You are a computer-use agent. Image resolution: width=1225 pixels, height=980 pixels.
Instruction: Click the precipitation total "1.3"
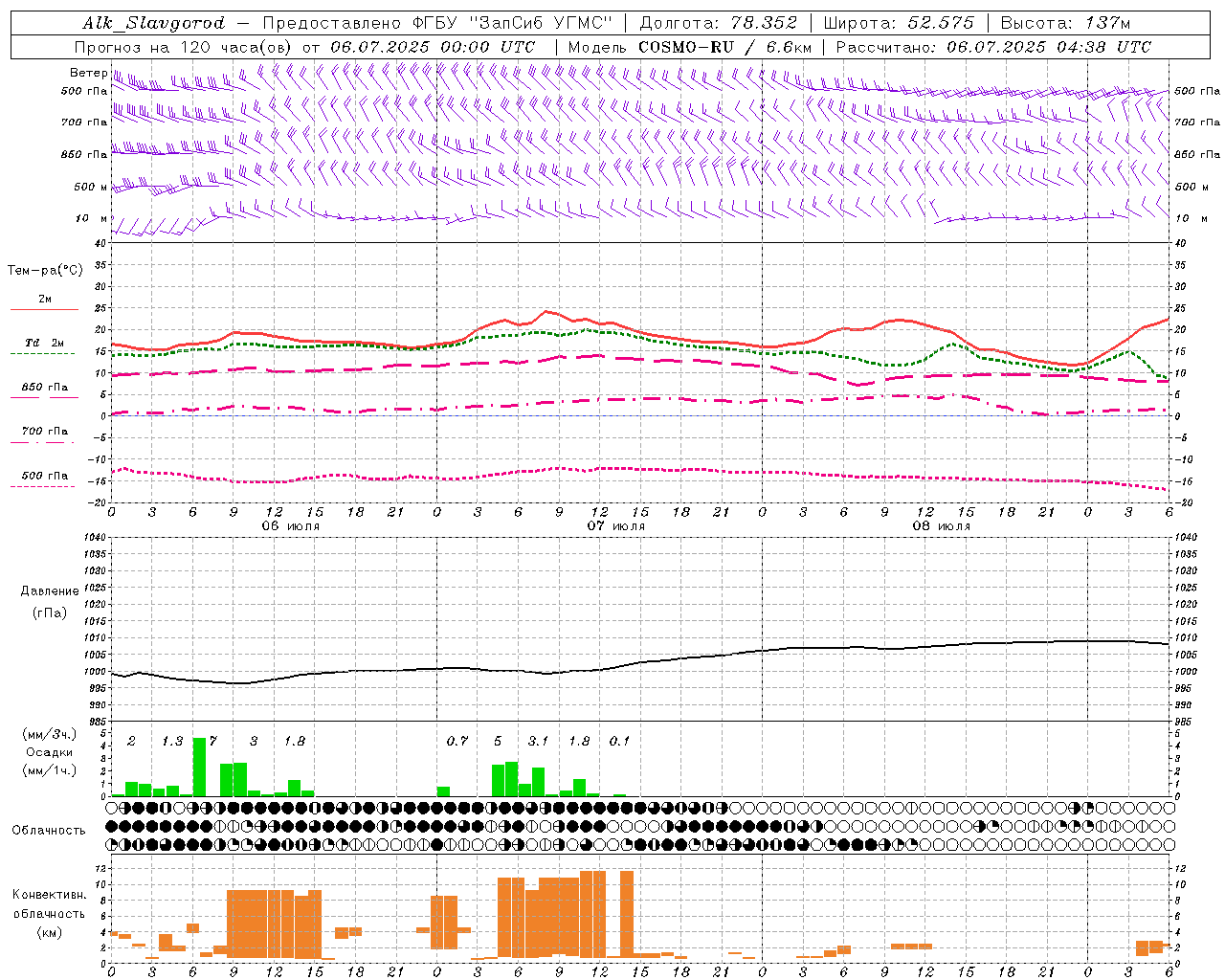(x=172, y=741)
